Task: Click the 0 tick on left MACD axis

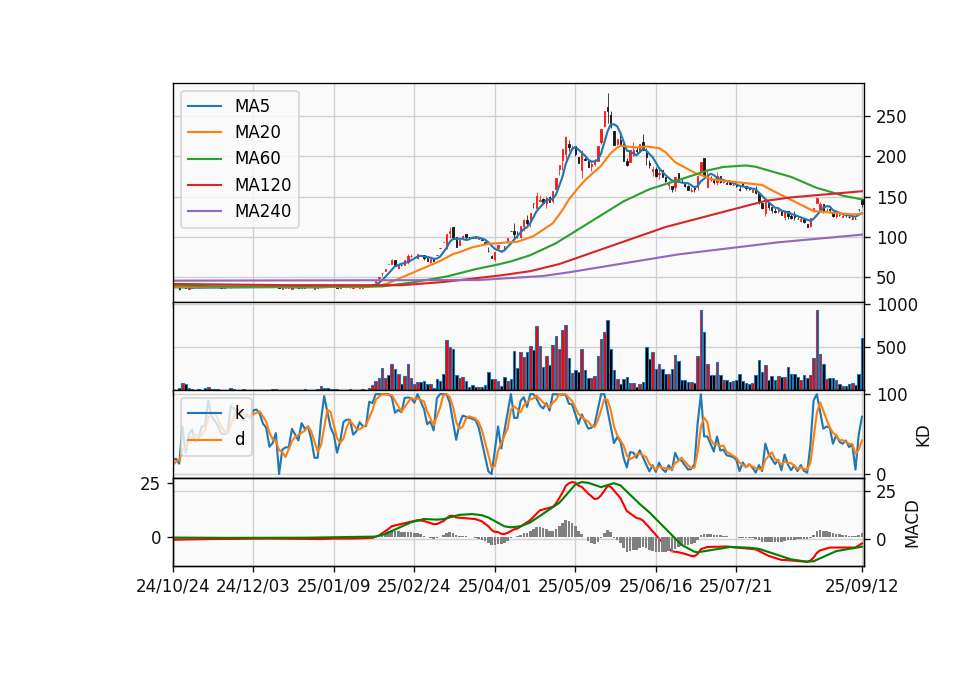Action: click(x=156, y=538)
